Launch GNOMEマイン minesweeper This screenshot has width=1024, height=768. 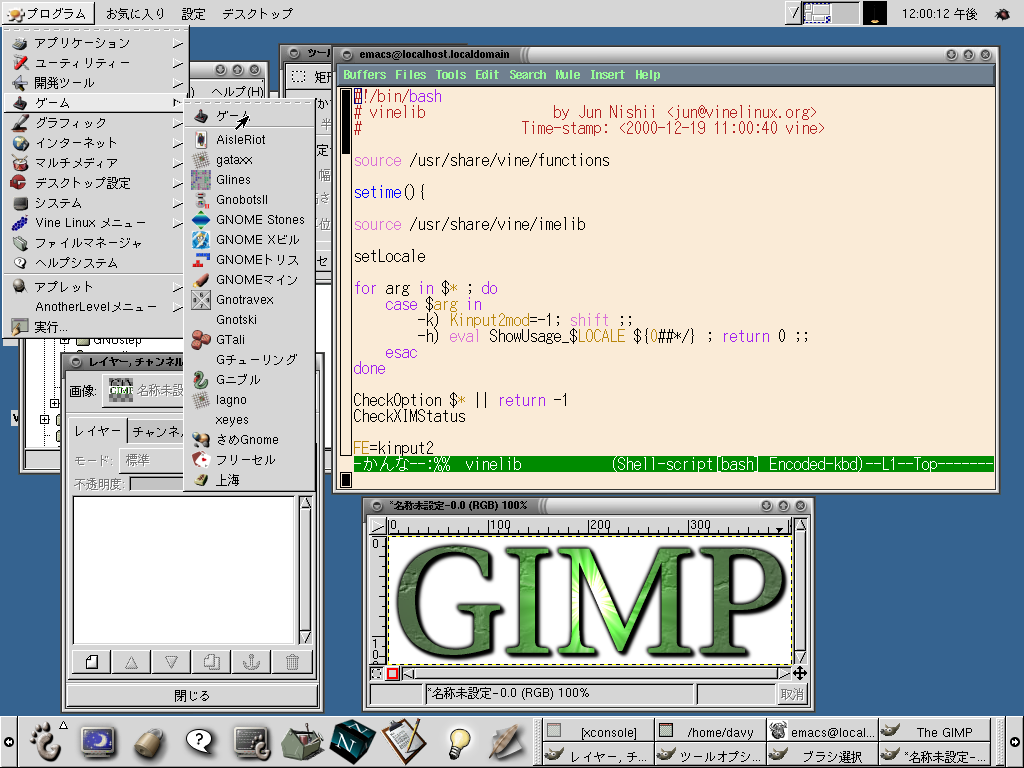(x=249, y=280)
